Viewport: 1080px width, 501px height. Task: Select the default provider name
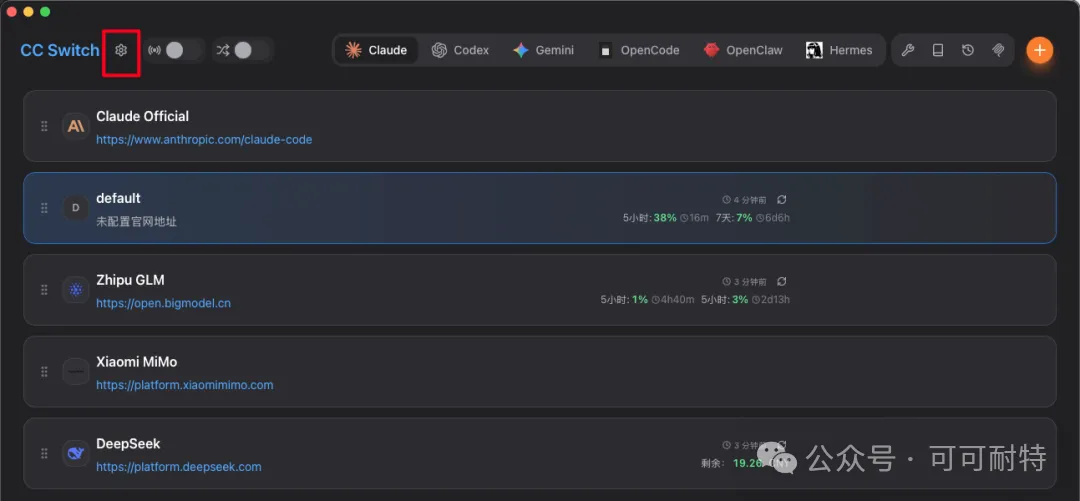(118, 198)
